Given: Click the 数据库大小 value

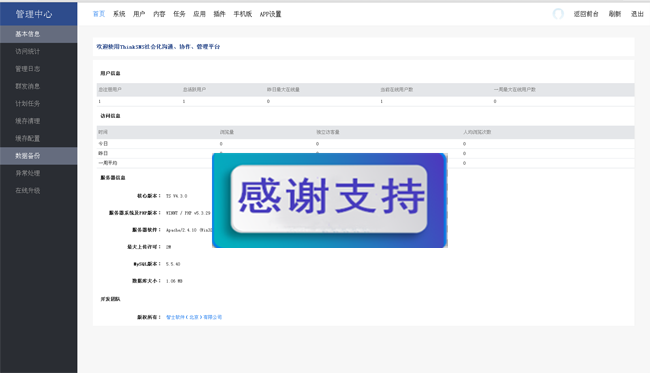Looking at the screenshot, I should point(174,281).
